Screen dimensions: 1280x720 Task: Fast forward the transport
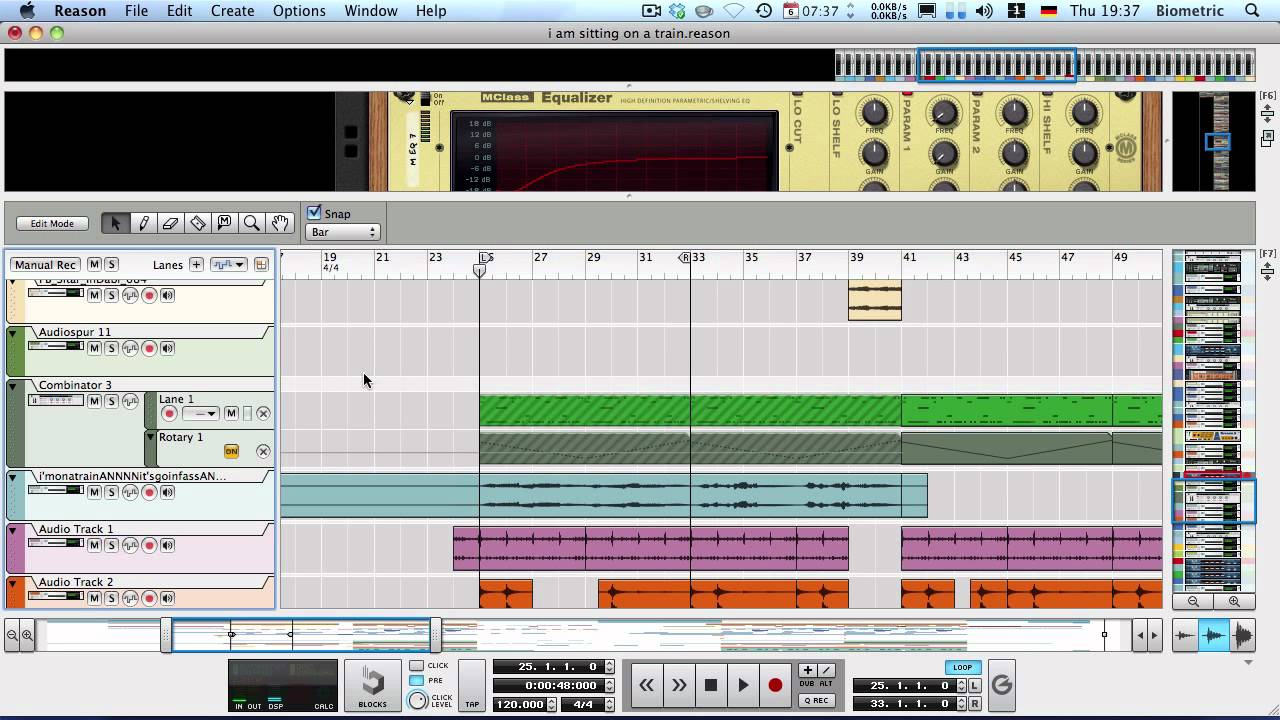click(x=679, y=685)
